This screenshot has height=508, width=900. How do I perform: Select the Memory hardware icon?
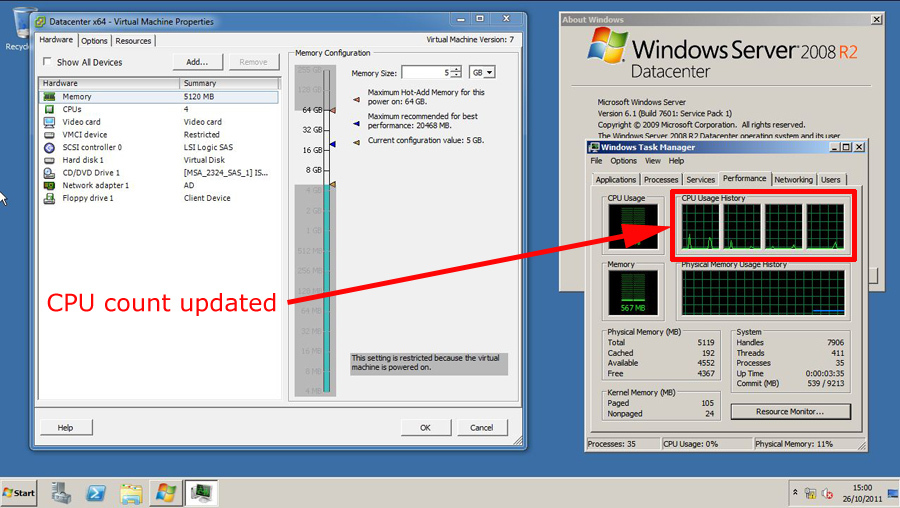tap(49, 96)
